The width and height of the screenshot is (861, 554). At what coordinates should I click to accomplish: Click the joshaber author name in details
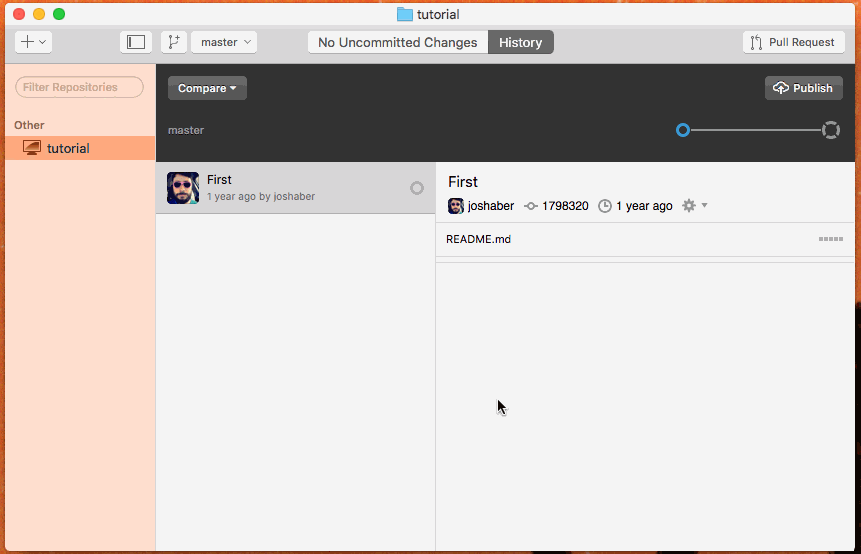(x=491, y=206)
